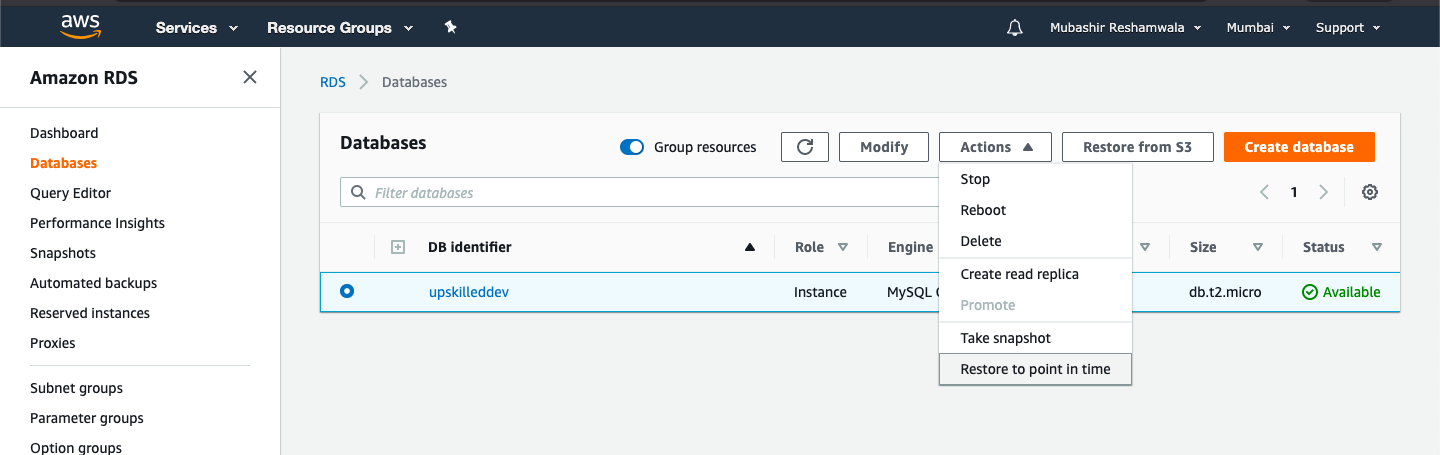Choose Delete from Actions menu

pos(1035,241)
